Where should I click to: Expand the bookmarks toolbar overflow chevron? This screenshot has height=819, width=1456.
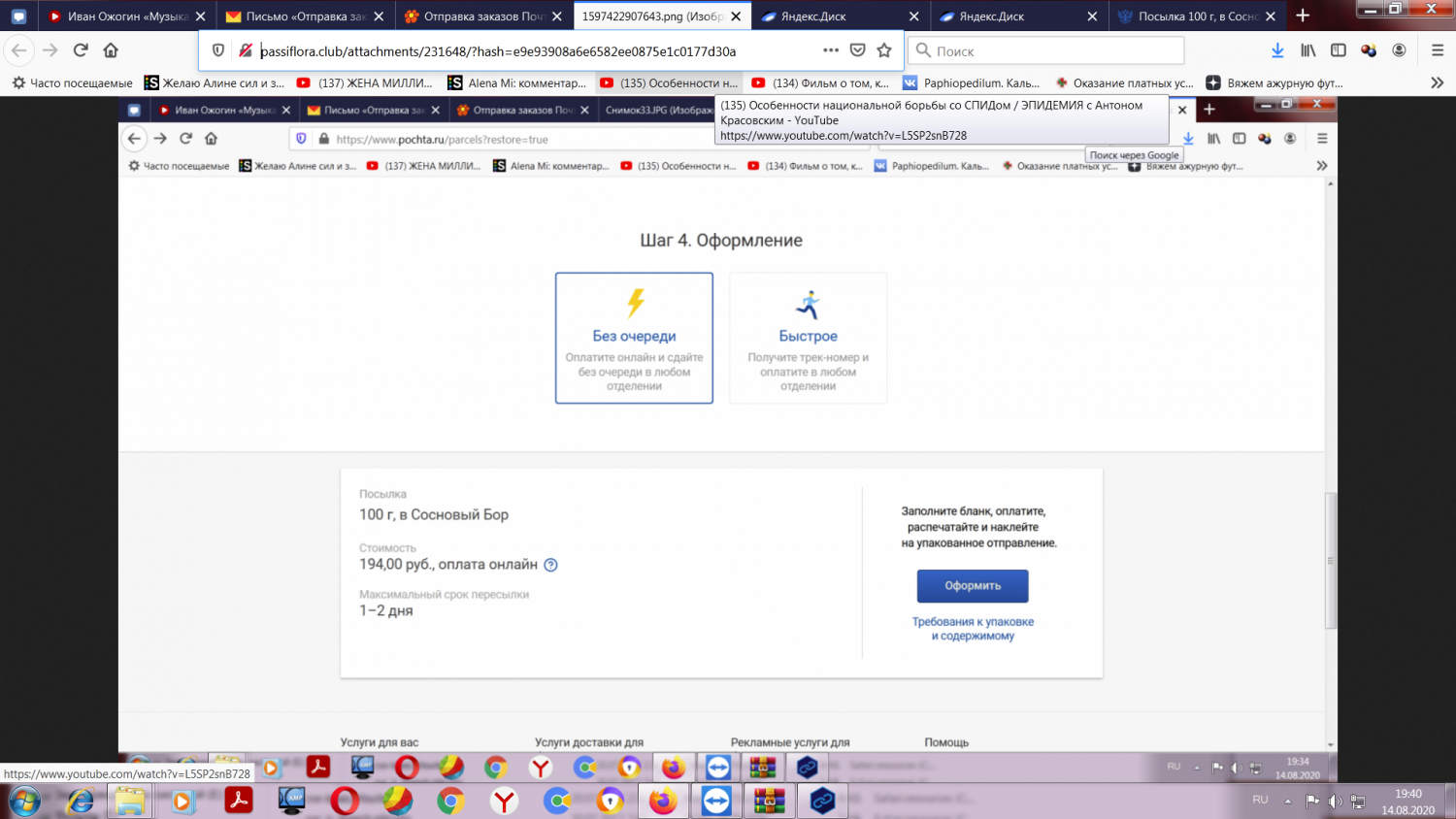click(x=1438, y=82)
